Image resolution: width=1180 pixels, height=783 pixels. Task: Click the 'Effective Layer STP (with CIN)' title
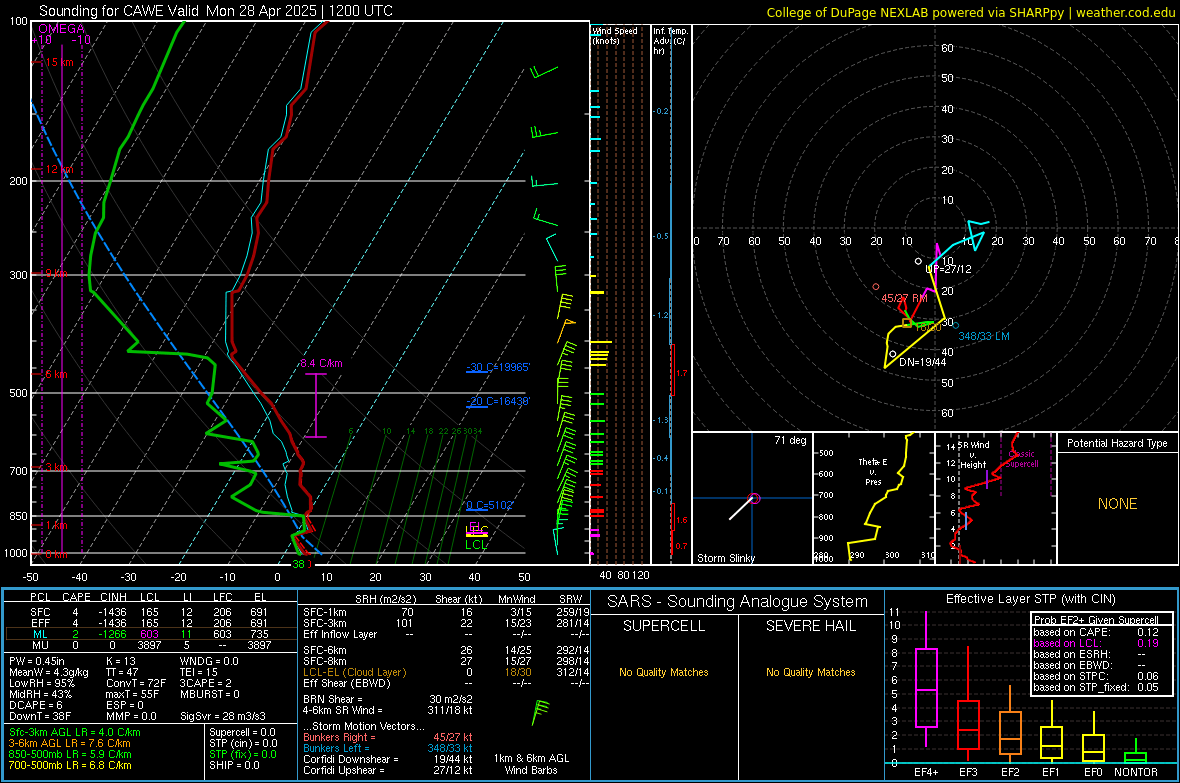coord(1030,599)
